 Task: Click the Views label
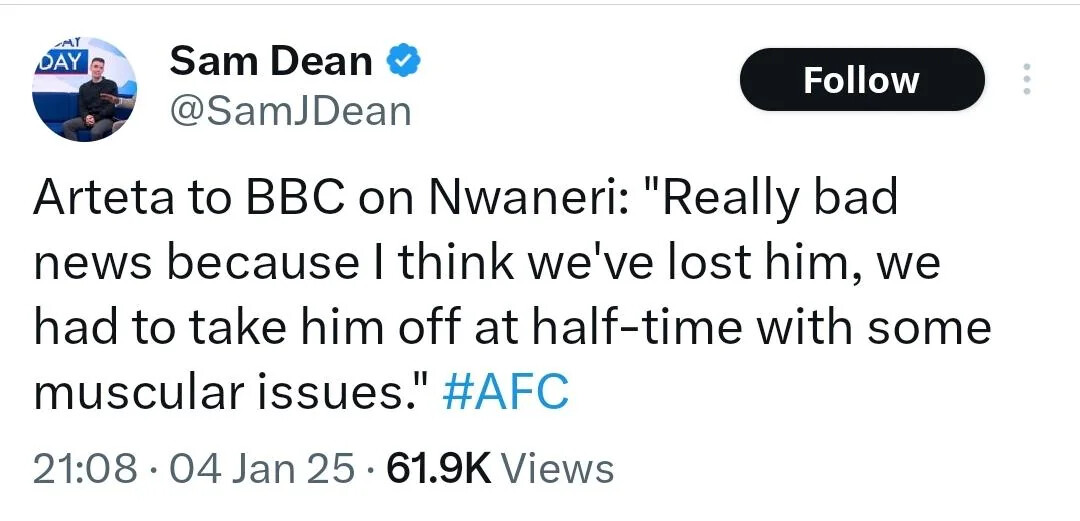pyautogui.click(x=557, y=470)
